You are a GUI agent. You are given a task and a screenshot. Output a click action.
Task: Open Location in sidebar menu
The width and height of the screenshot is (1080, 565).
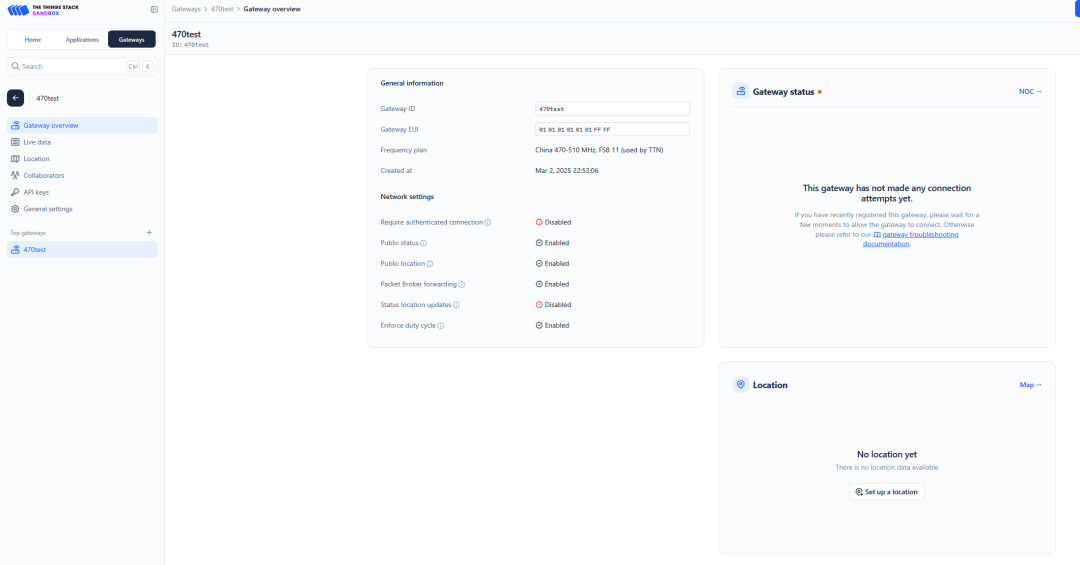[82, 158]
